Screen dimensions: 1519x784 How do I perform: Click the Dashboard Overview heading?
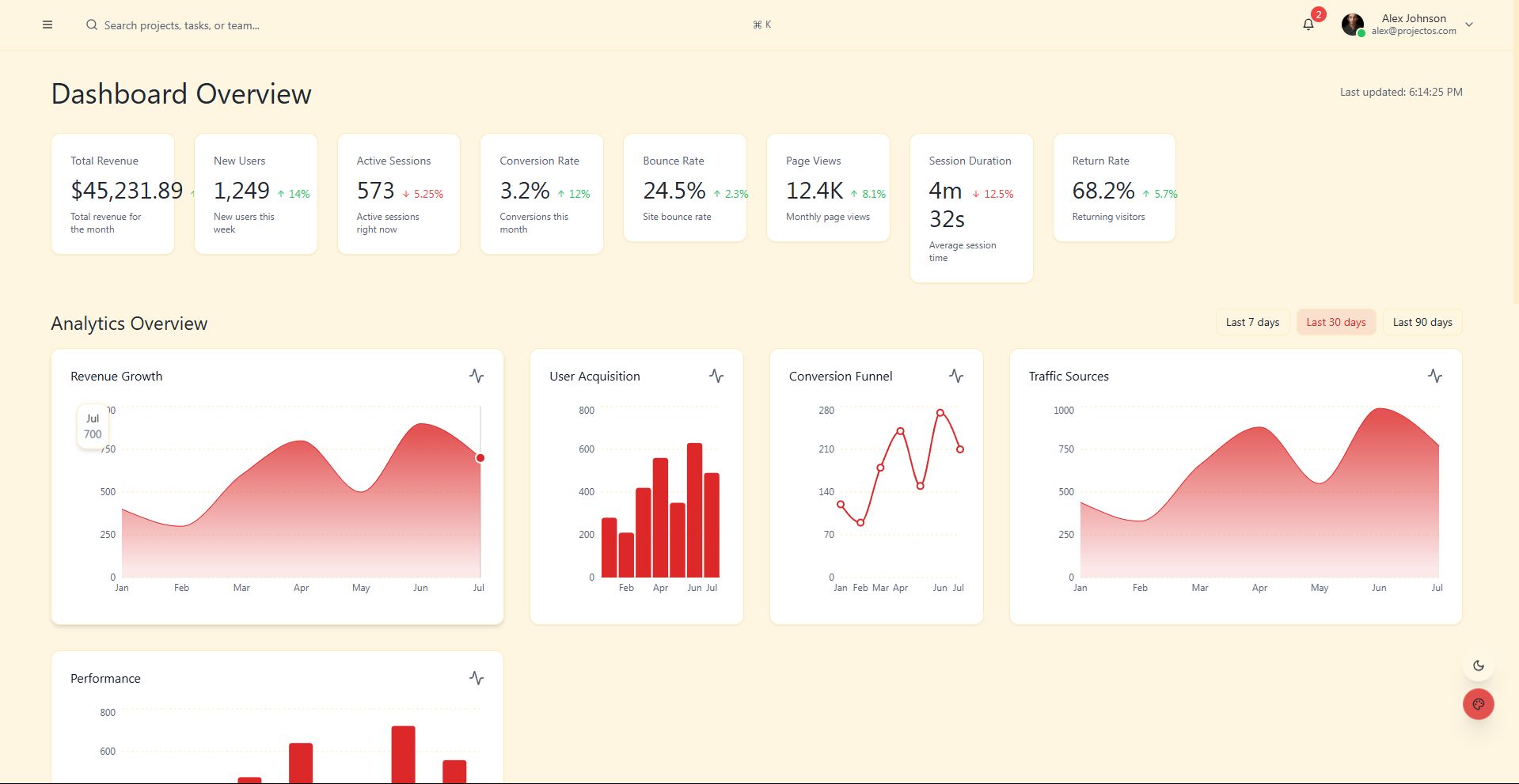tap(181, 94)
